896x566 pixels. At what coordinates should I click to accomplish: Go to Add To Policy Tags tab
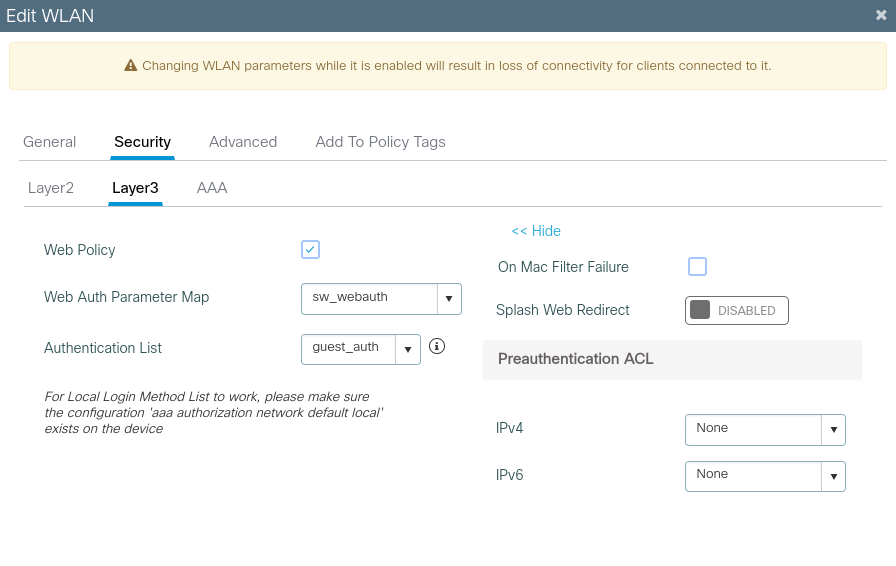380,142
